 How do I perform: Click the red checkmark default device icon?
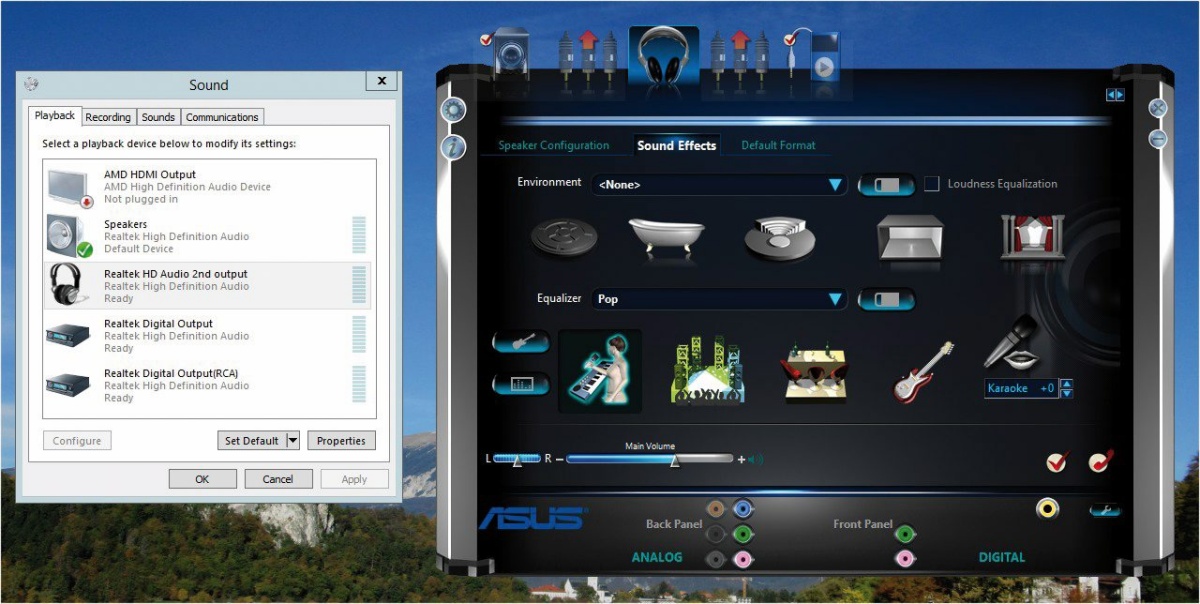click(x=1057, y=461)
